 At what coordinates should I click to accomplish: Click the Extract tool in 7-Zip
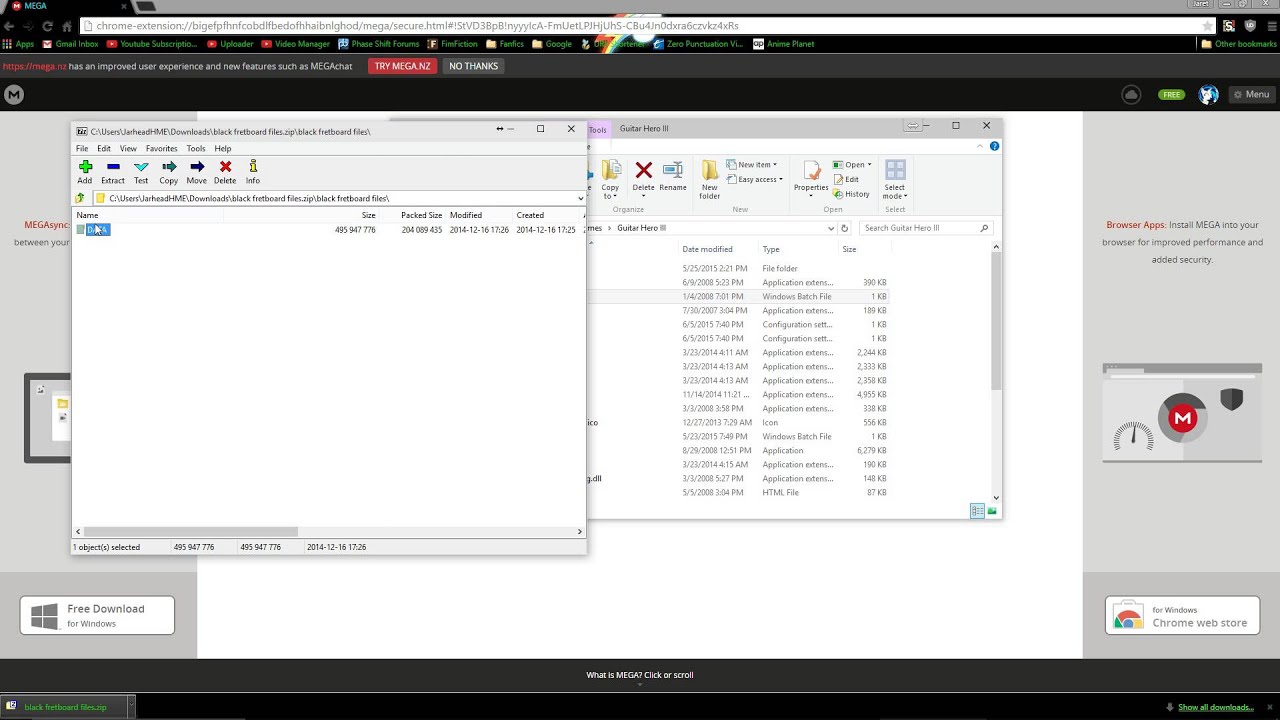pos(113,172)
